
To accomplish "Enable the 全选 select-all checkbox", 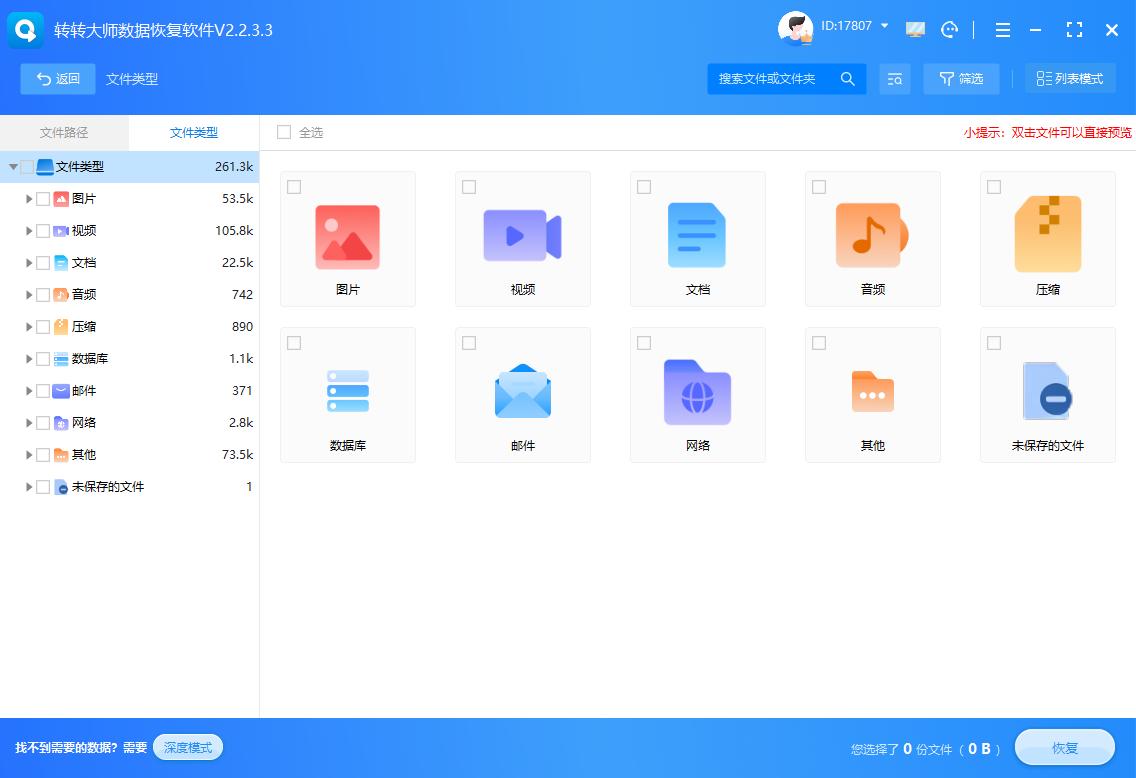I will point(284,132).
